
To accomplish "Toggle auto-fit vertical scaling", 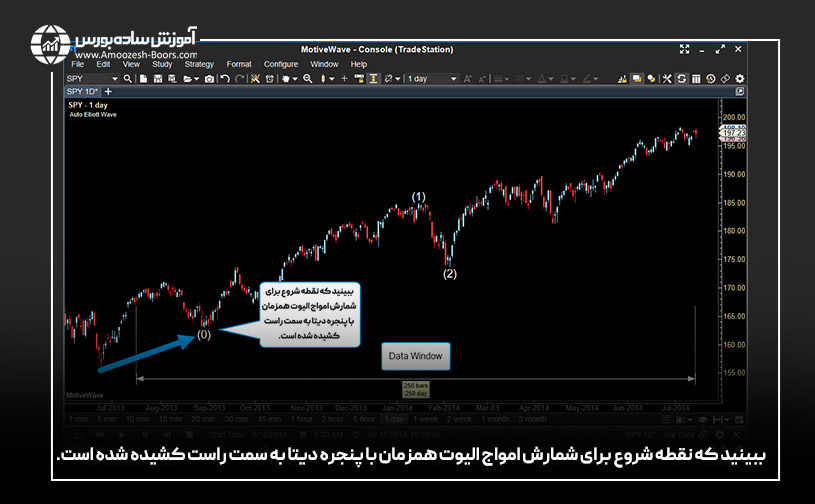I will [373, 78].
